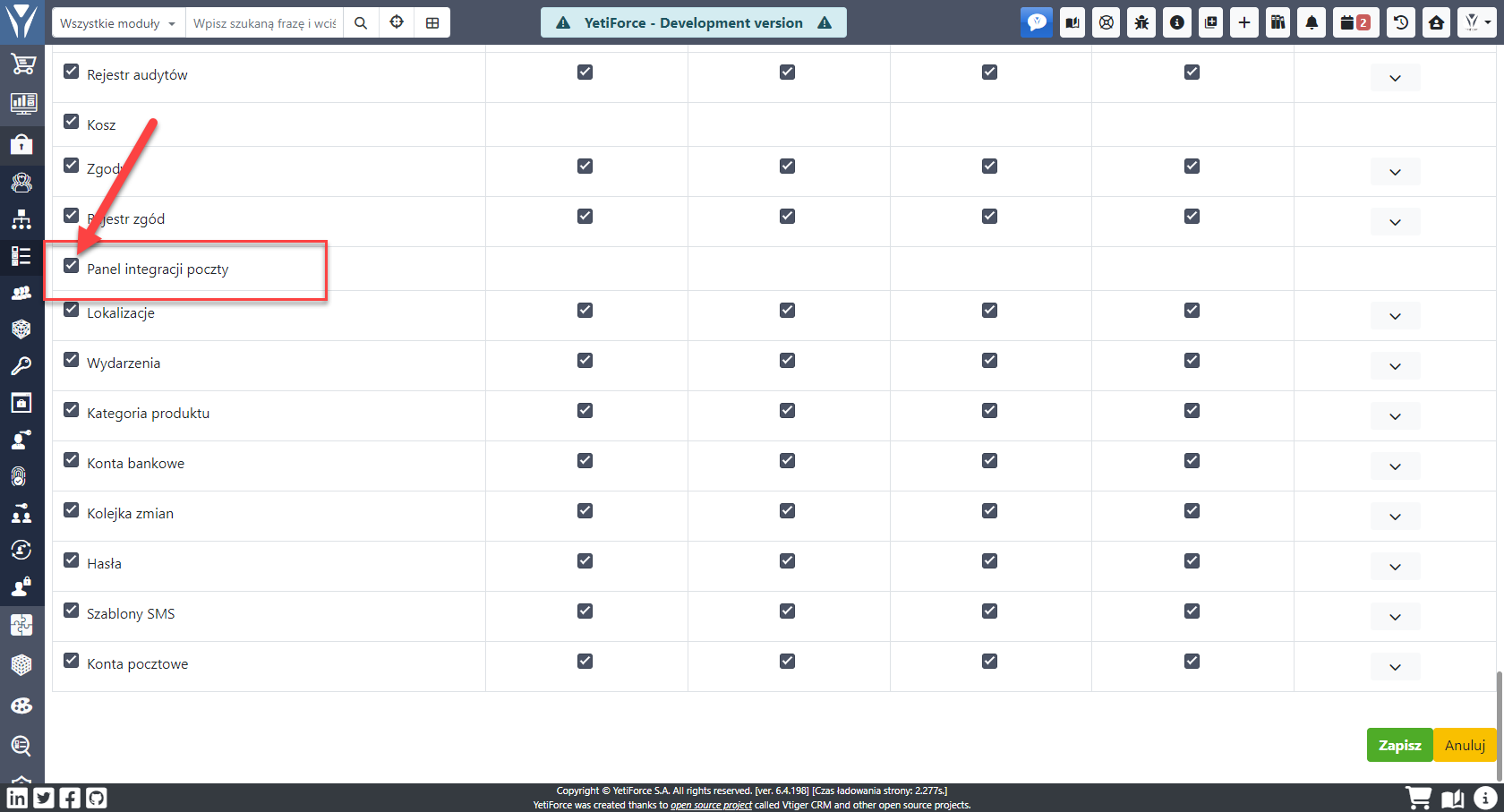Click the plus quick-create icon
1504x812 pixels.
tap(1244, 22)
